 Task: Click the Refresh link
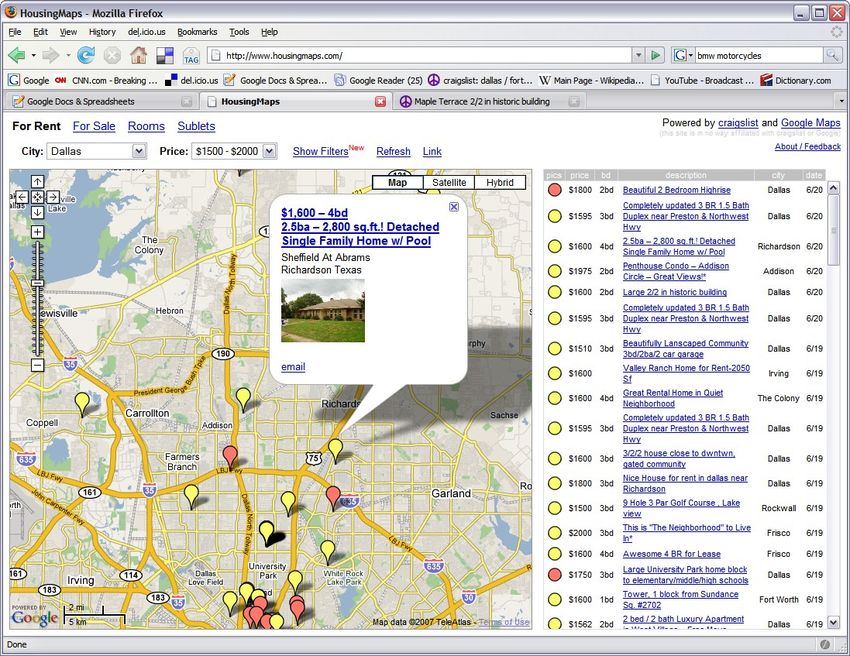pos(393,151)
